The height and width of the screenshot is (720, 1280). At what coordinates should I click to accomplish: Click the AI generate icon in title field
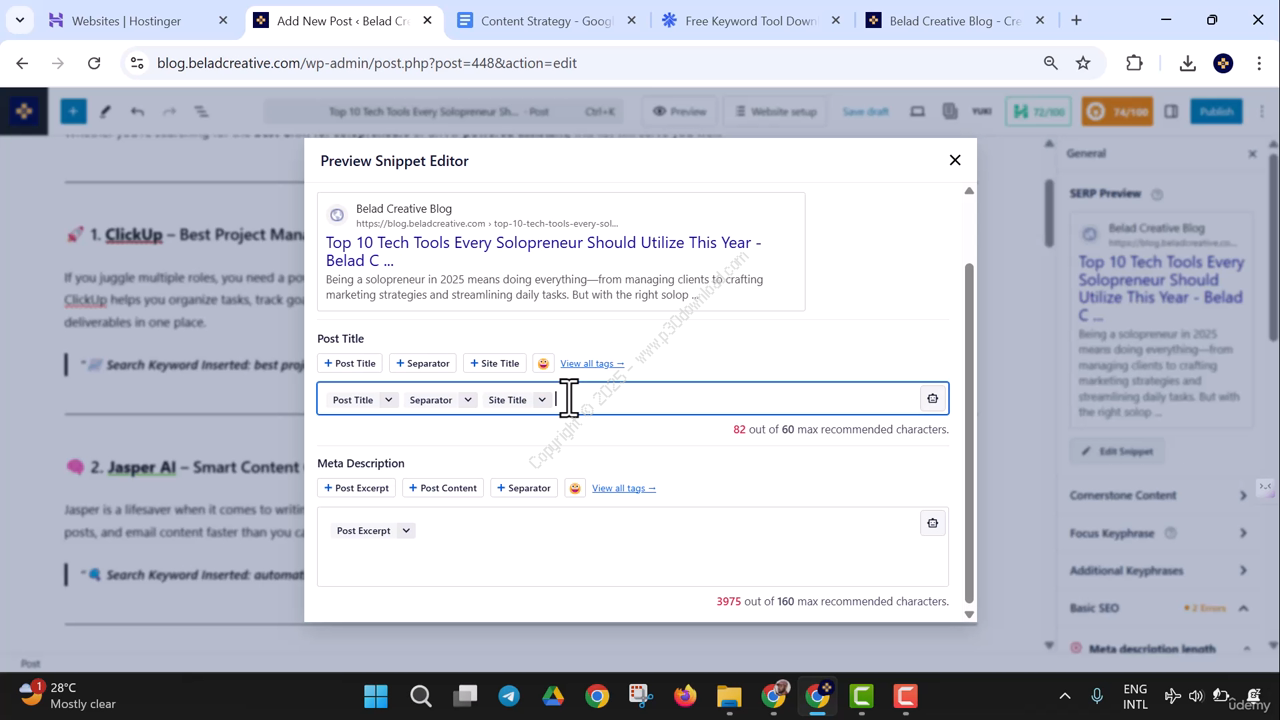point(932,398)
